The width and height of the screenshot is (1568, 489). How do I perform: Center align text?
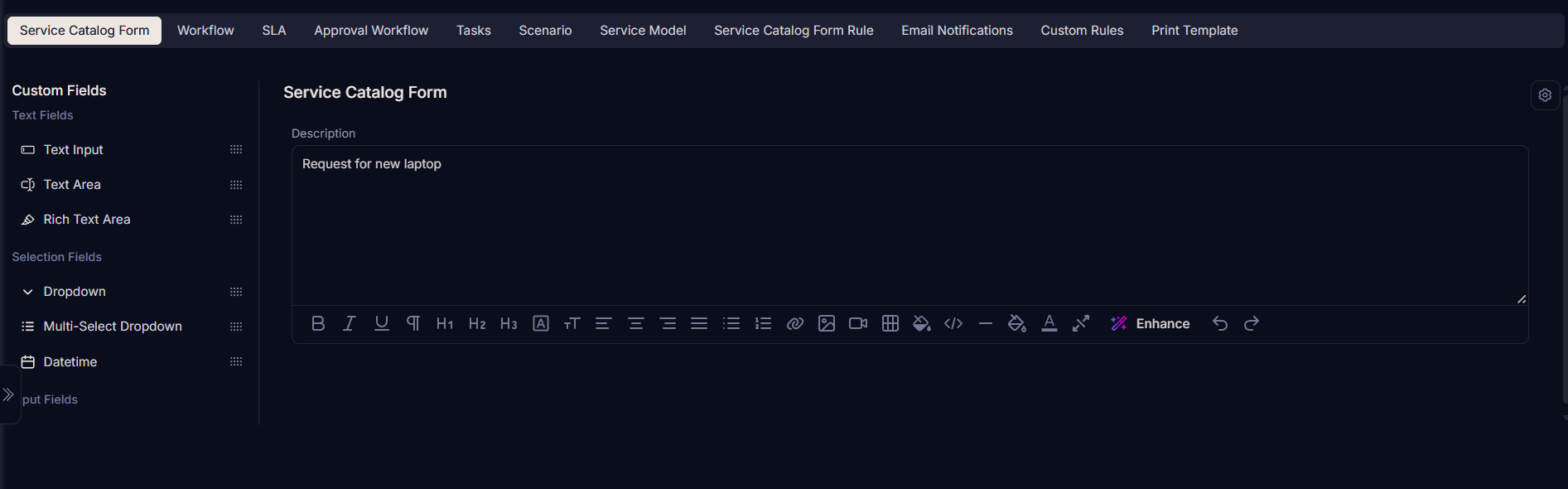tap(636, 323)
